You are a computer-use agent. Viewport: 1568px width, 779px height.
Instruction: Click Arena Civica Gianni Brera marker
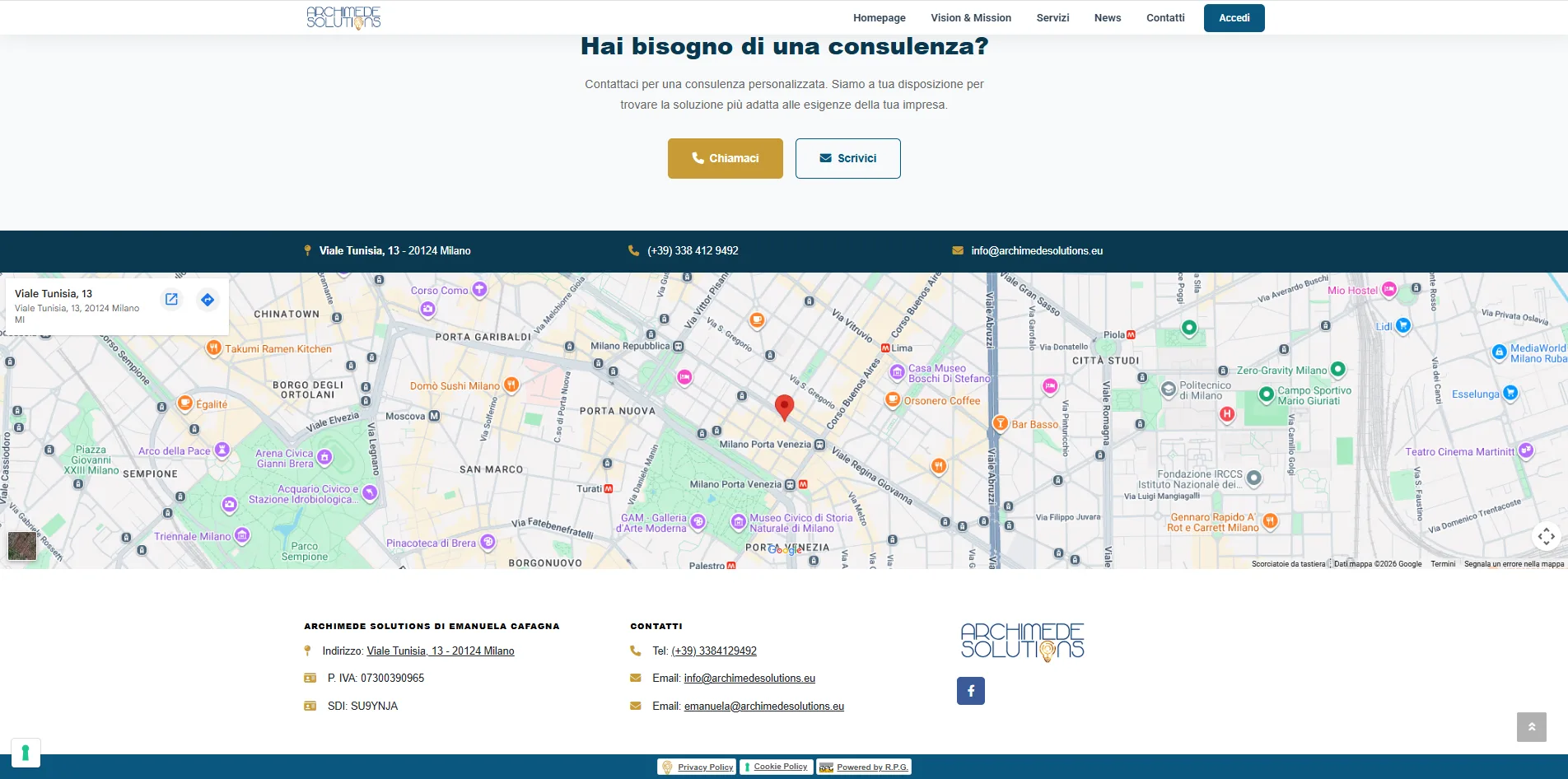324,457
